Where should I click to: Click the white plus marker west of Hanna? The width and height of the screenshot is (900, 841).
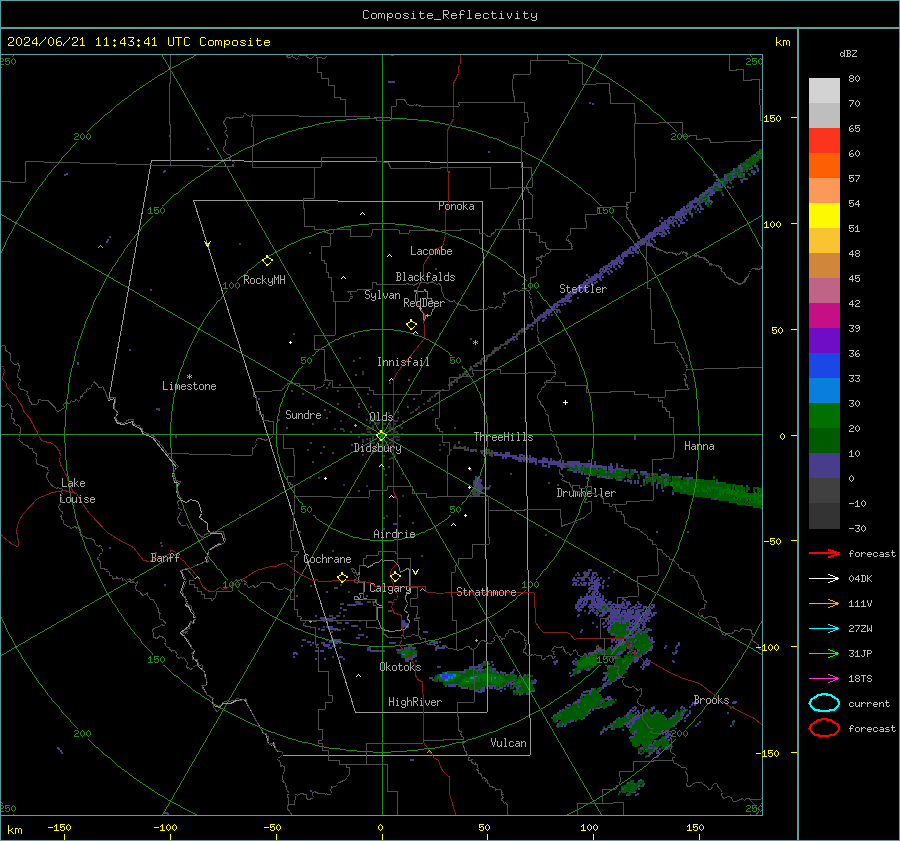(565, 402)
